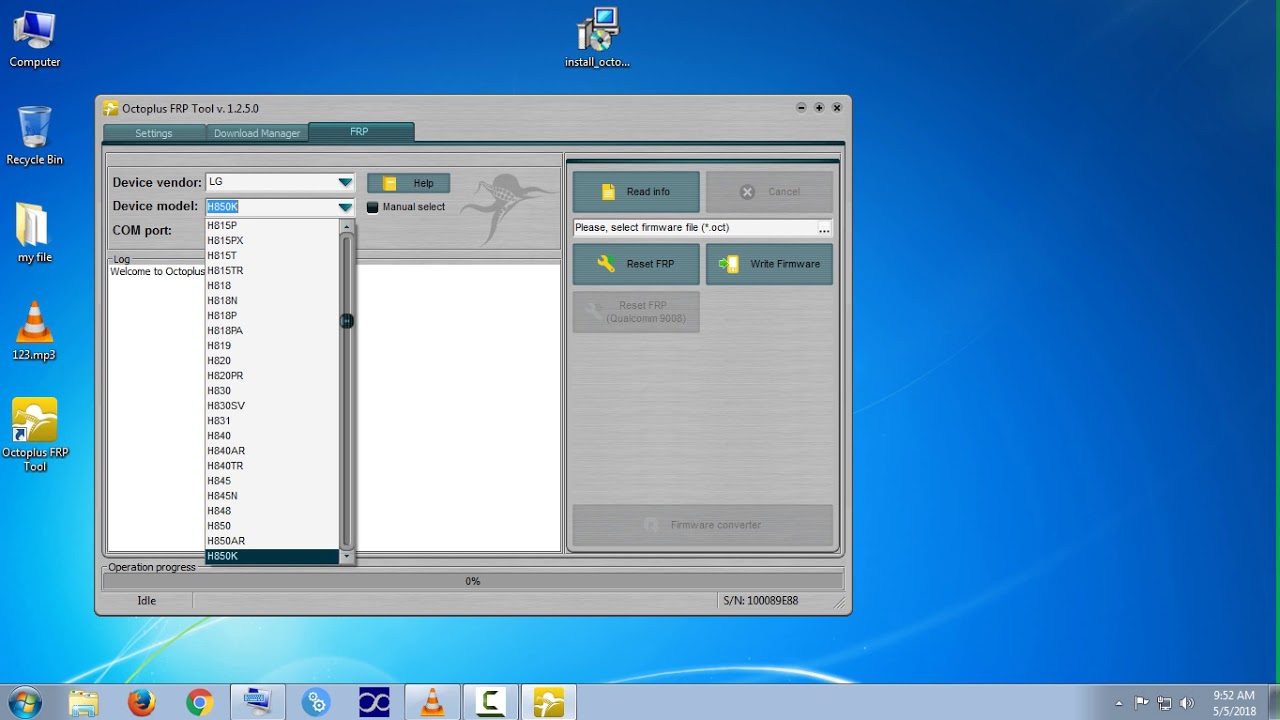Select the install_octo installer desktop icon
The height and width of the screenshot is (720, 1280).
pos(597,39)
